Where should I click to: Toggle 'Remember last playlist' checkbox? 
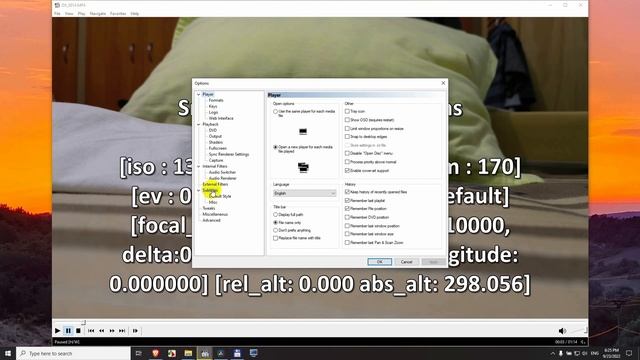click(347, 200)
